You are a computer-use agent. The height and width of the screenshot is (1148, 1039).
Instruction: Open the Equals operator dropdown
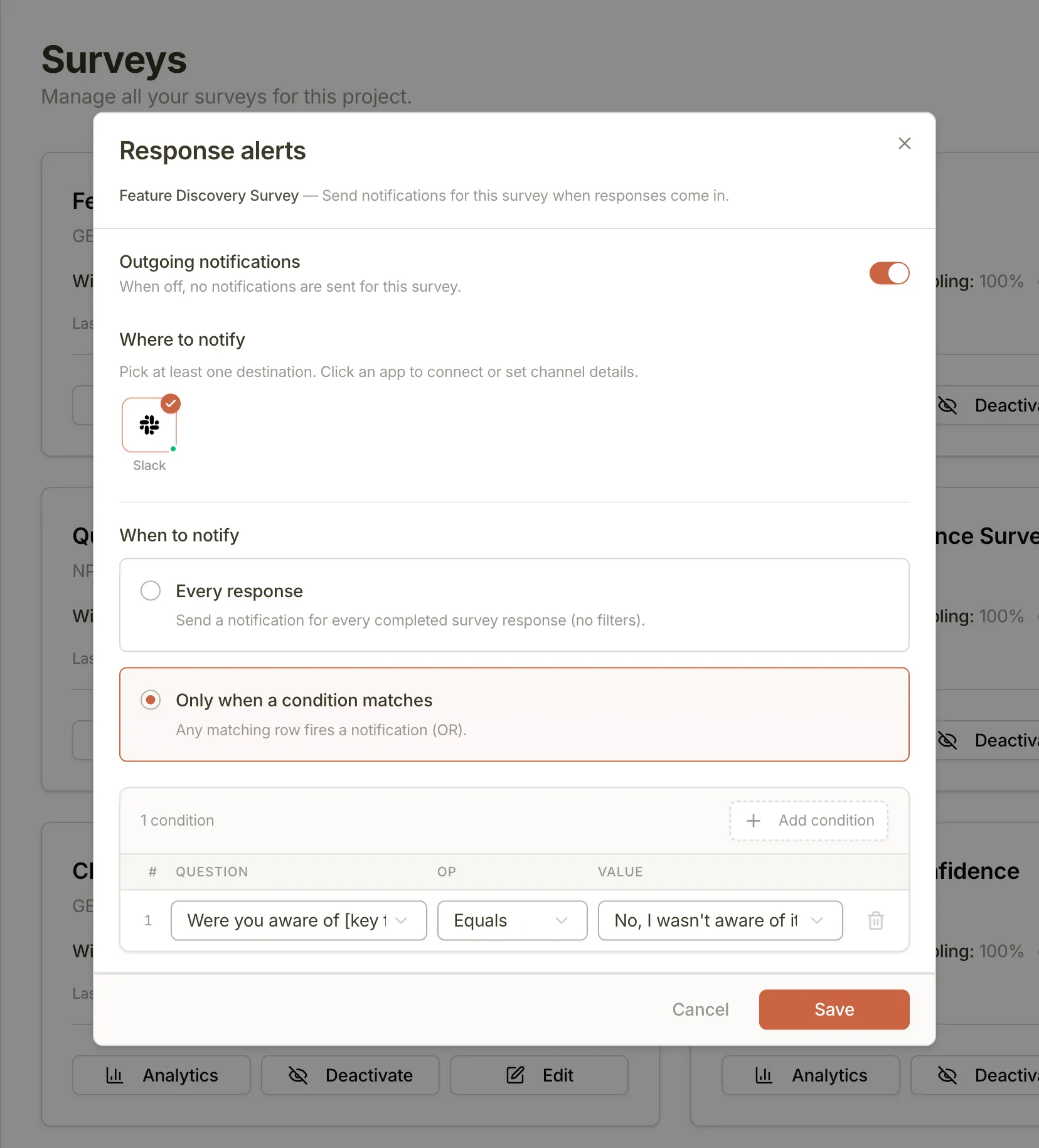512,920
